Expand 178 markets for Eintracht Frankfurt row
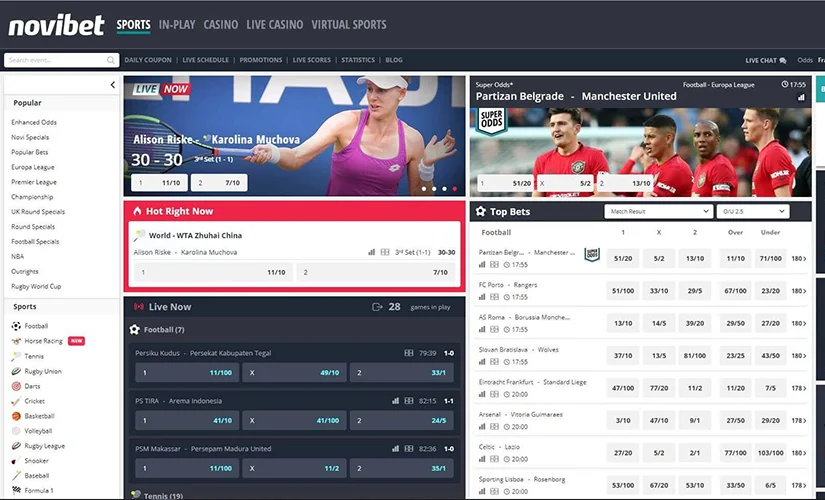The image size is (825, 500). click(799, 388)
